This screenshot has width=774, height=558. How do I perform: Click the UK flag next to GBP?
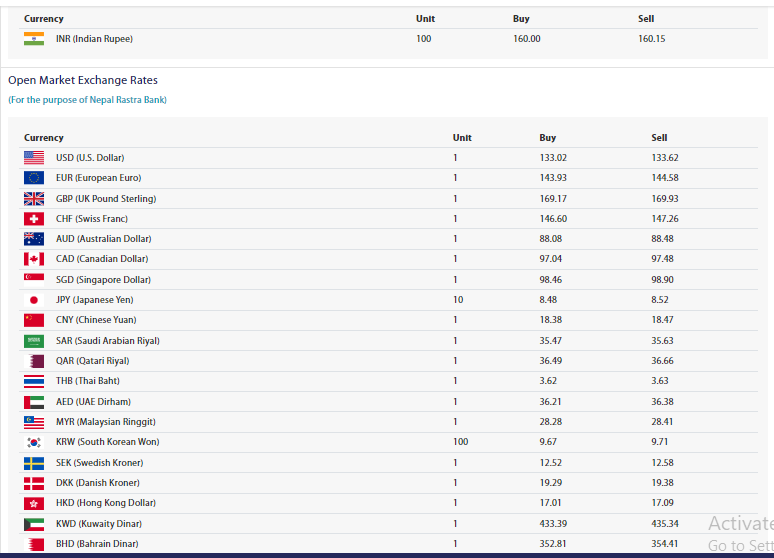(x=34, y=199)
